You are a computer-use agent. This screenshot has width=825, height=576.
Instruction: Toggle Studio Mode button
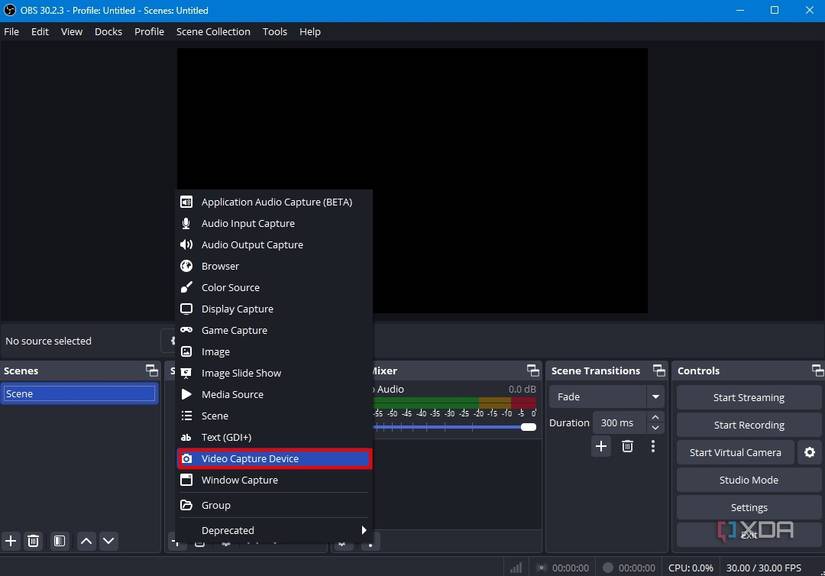tap(749, 480)
